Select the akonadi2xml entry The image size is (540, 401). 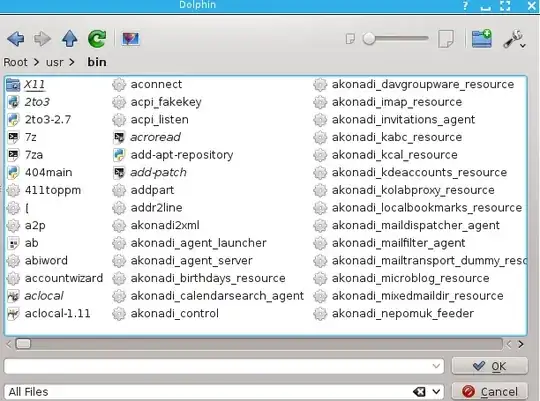(156, 226)
